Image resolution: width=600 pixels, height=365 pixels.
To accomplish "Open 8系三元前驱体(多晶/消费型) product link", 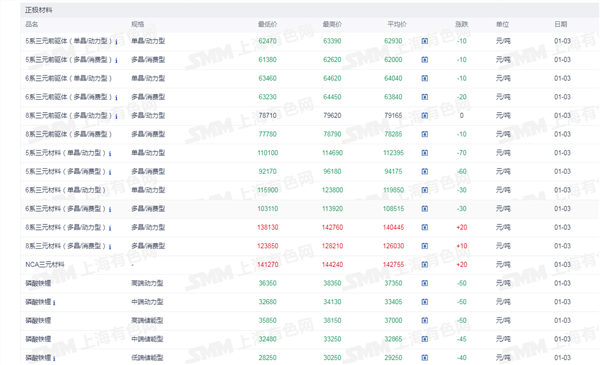I will tap(68, 134).
